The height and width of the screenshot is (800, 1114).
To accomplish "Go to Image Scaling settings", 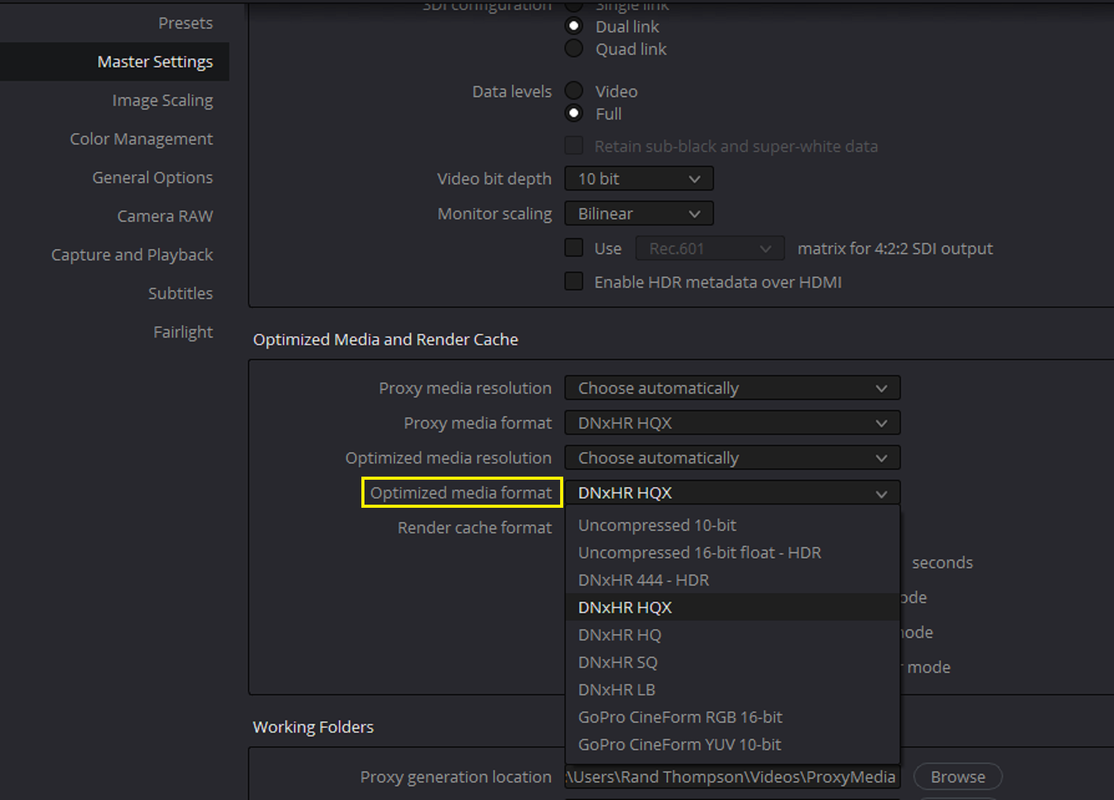I will pyautogui.click(x=162, y=101).
